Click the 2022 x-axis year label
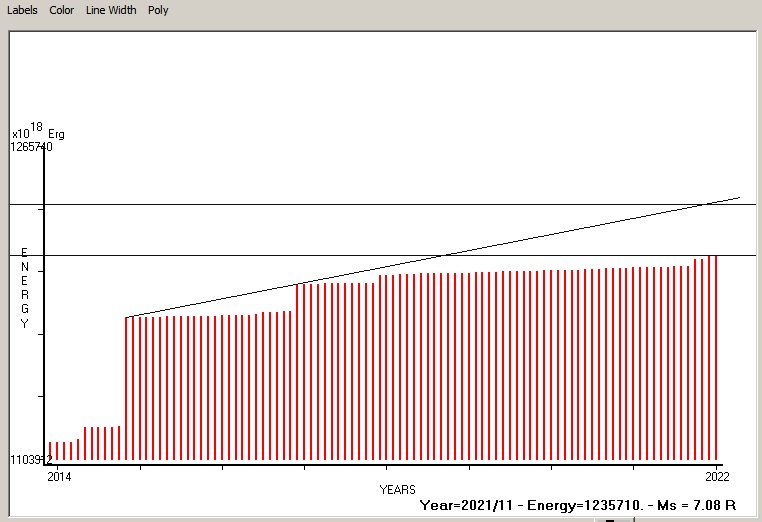The height and width of the screenshot is (522, 762). click(x=716, y=475)
